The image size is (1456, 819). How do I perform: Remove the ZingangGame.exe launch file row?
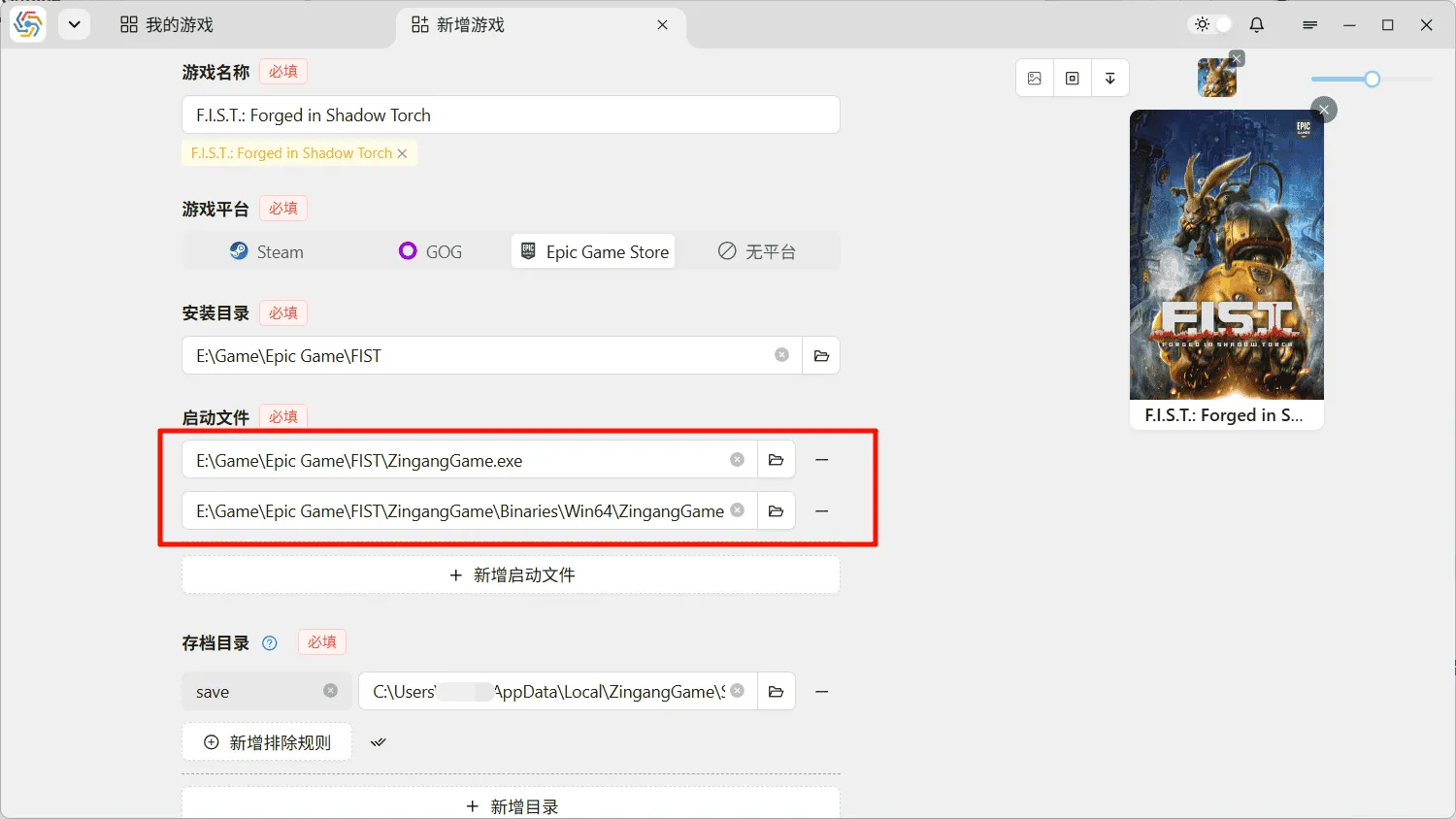[822, 460]
